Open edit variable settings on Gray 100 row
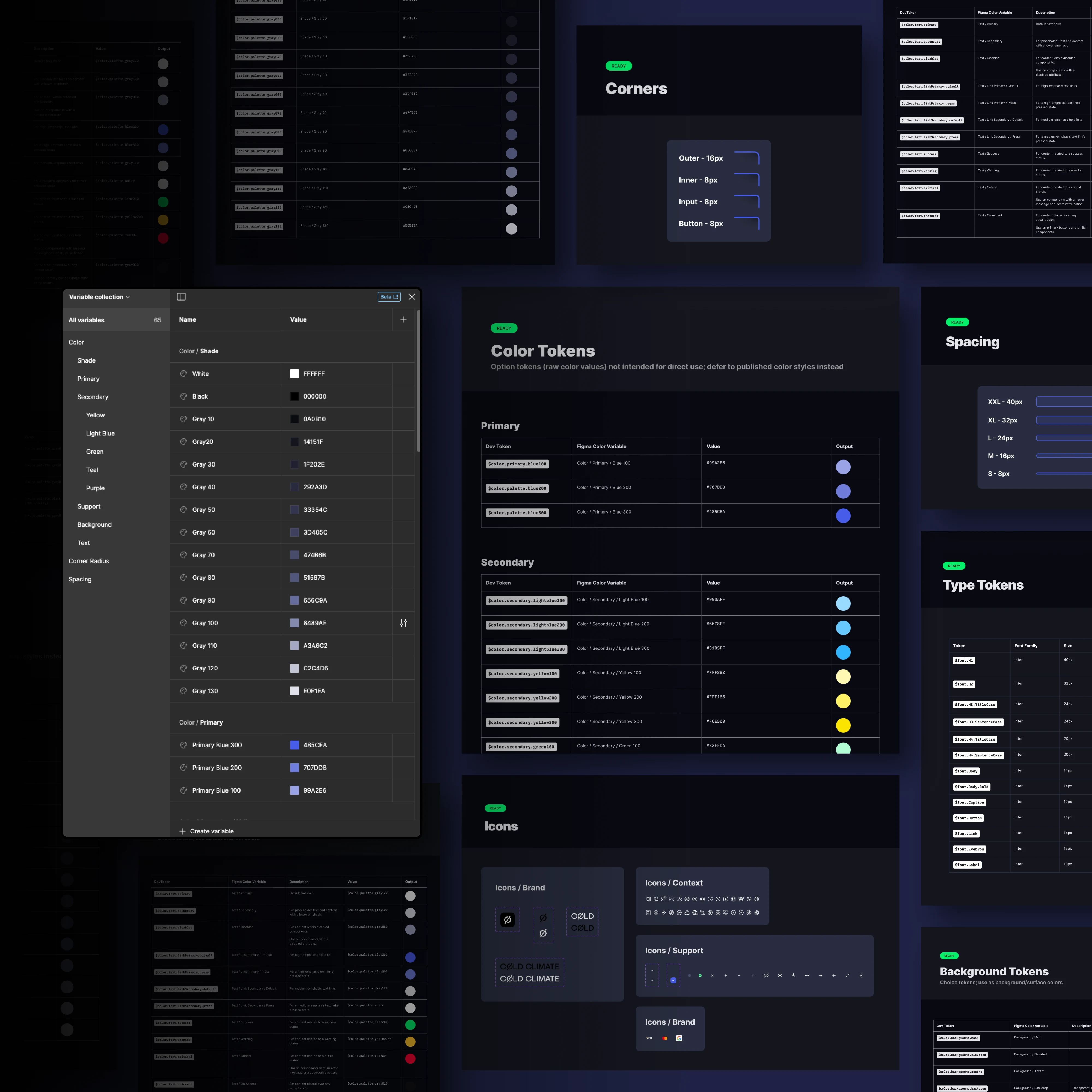The height and width of the screenshot is (1092, 1092). (403, 623)
